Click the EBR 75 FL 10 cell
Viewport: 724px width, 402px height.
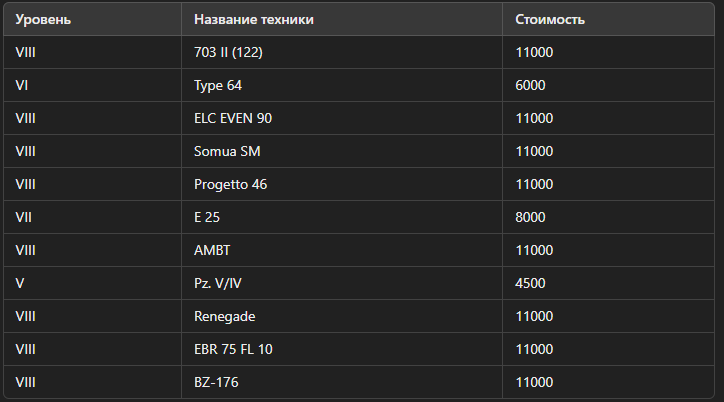[233, 349]
